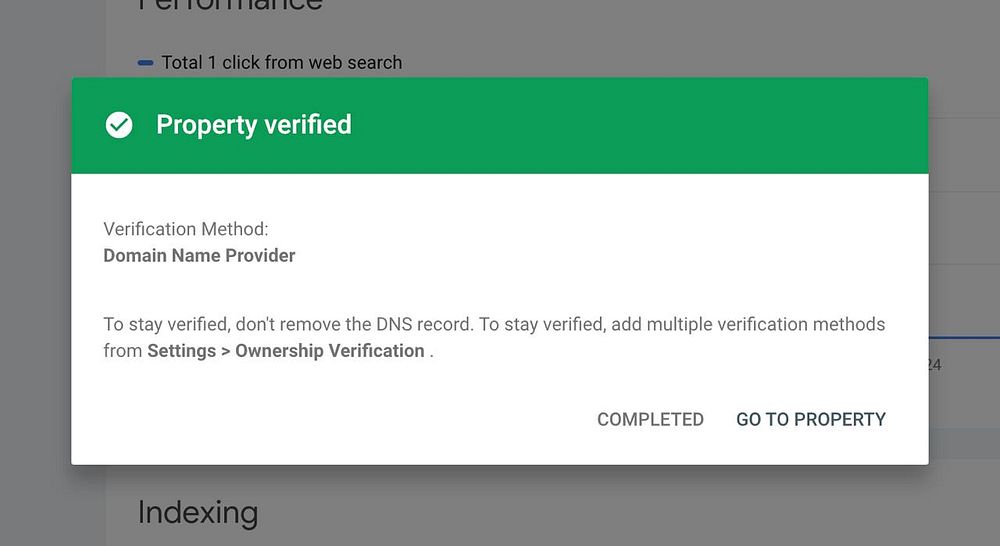Click the Performance heading behind the dialog

coord(230,5)
